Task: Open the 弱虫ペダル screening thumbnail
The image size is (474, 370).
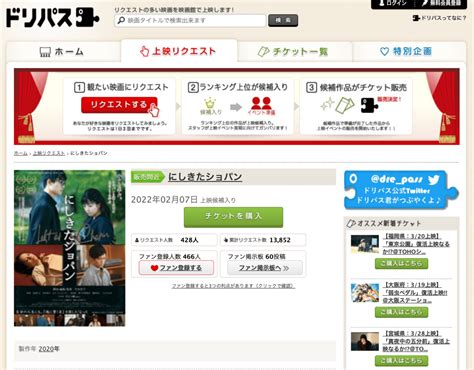Action: click(365, 293)
